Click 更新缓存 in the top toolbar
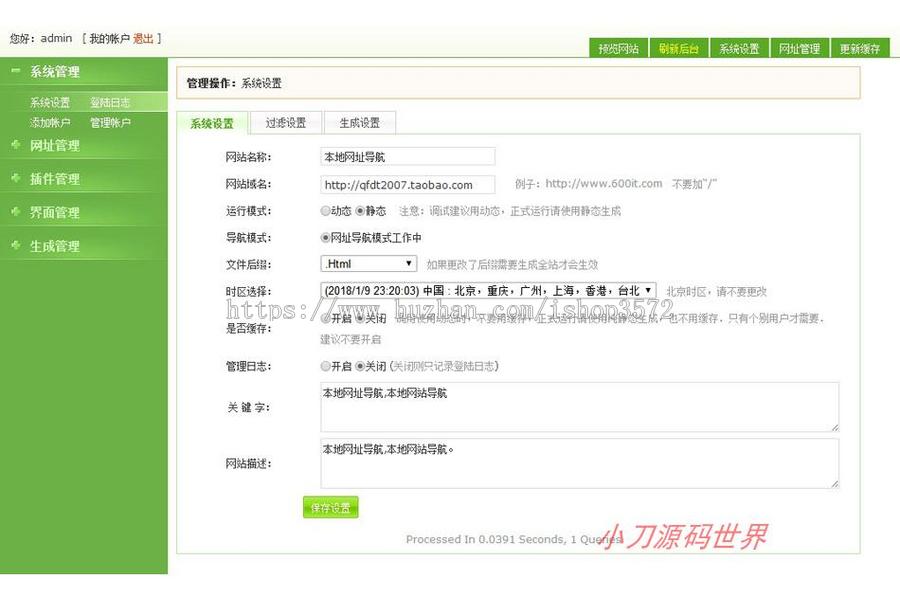900x615 pixels. point(861,48)
